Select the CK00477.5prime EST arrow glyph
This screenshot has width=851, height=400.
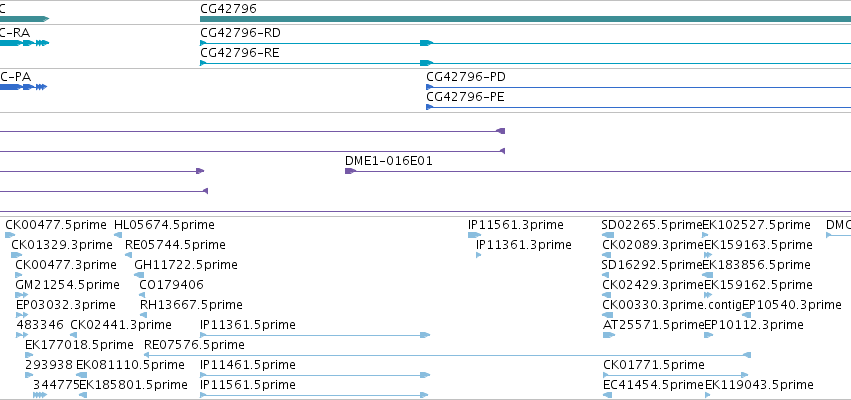click(10, 235)
